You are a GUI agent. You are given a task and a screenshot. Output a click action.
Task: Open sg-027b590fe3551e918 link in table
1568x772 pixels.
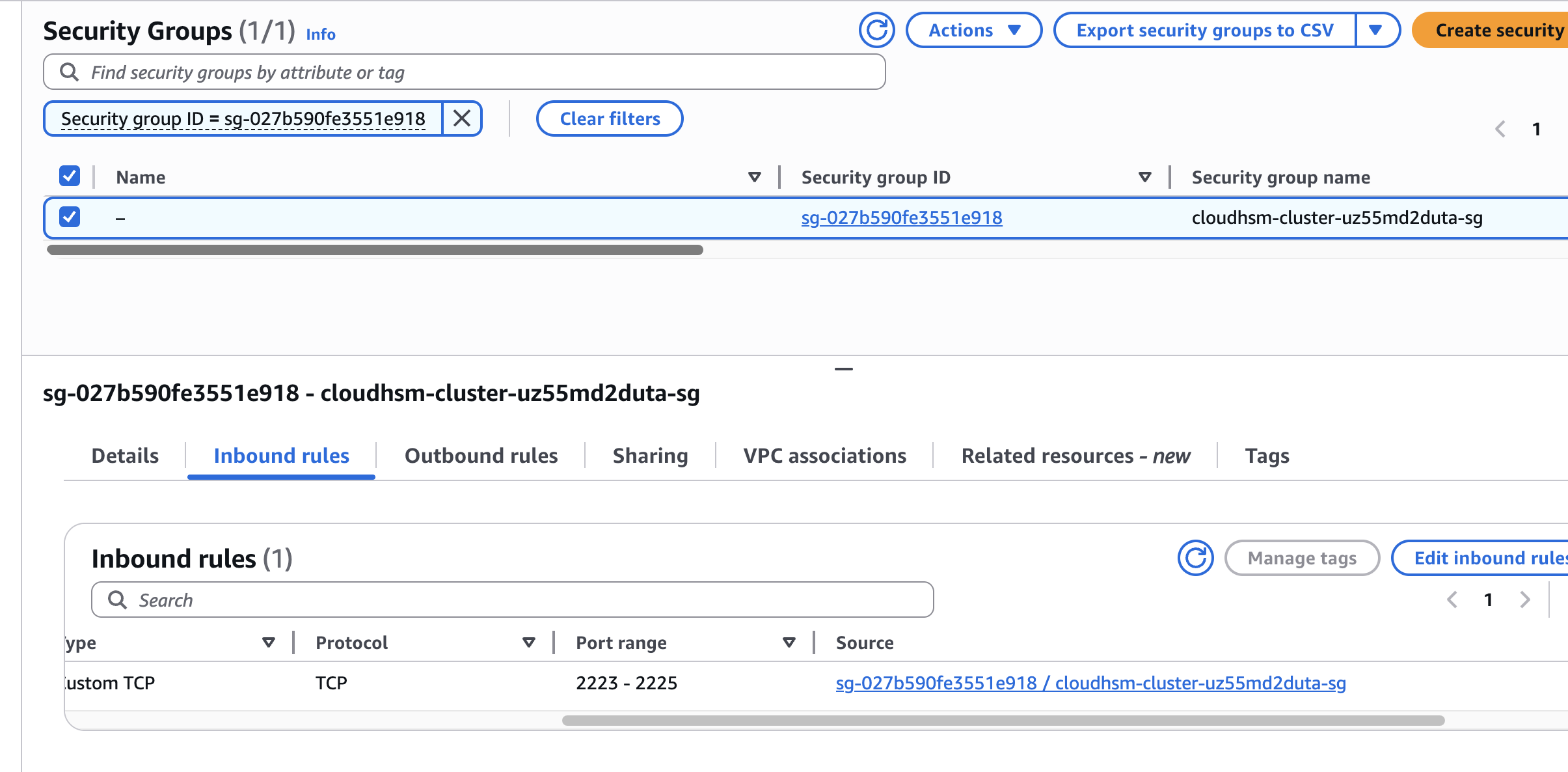tap(901, 217)
